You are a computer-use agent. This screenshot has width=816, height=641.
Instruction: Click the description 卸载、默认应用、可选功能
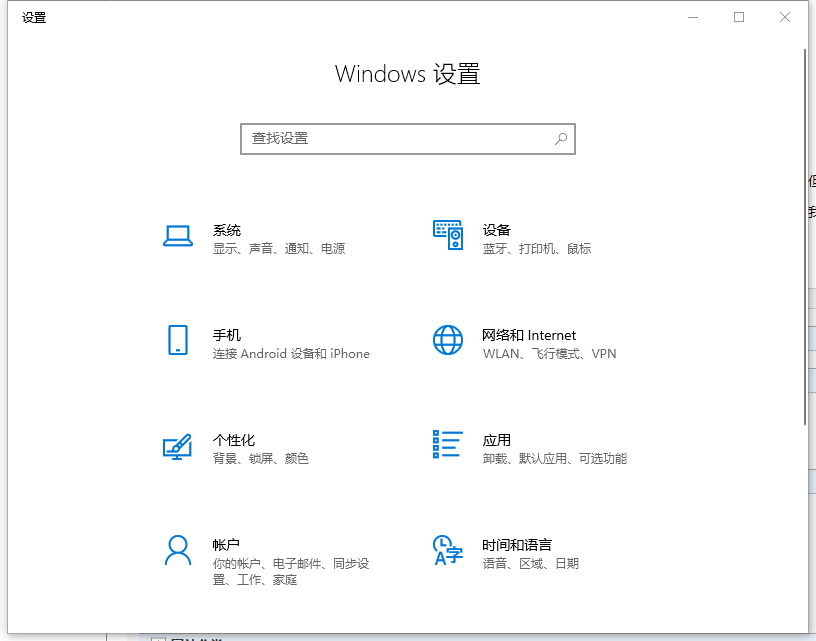(x=555, y=459)
